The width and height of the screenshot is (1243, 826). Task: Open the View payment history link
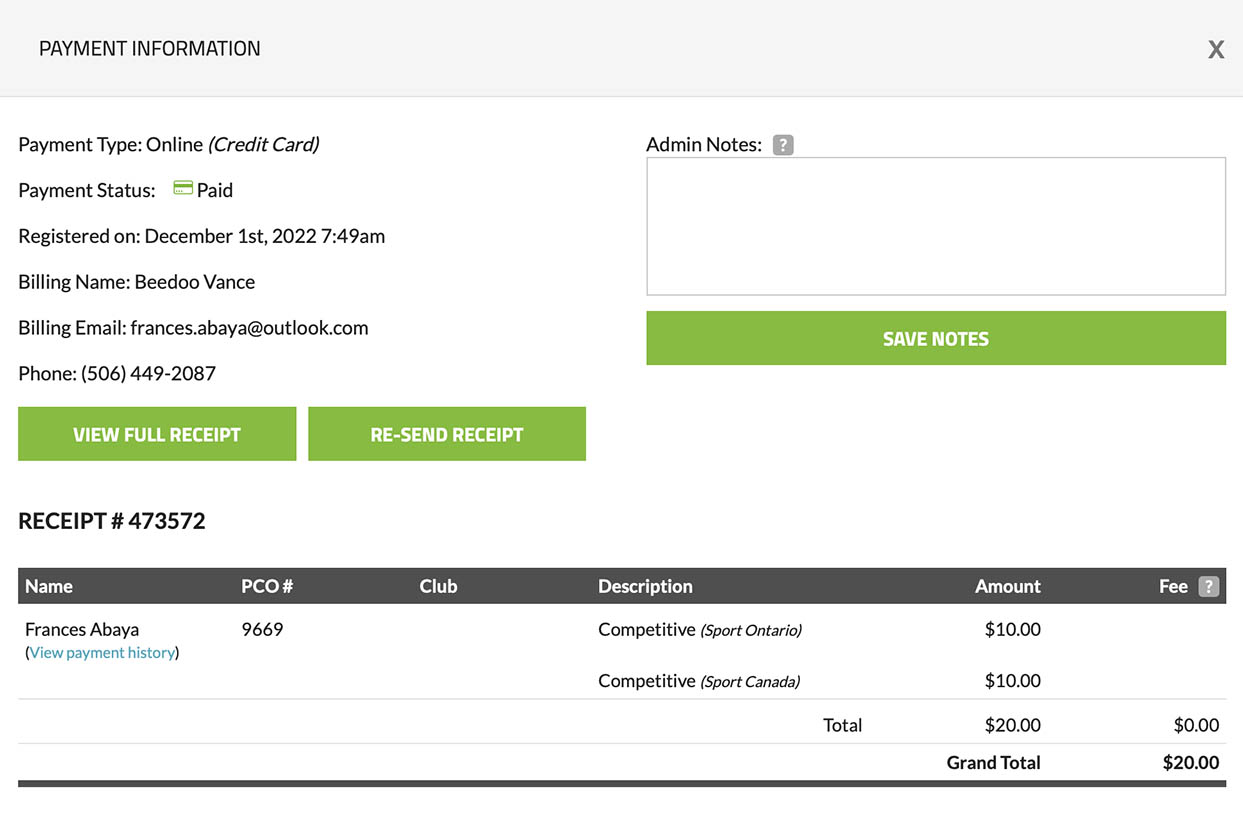tap(103, 653)
